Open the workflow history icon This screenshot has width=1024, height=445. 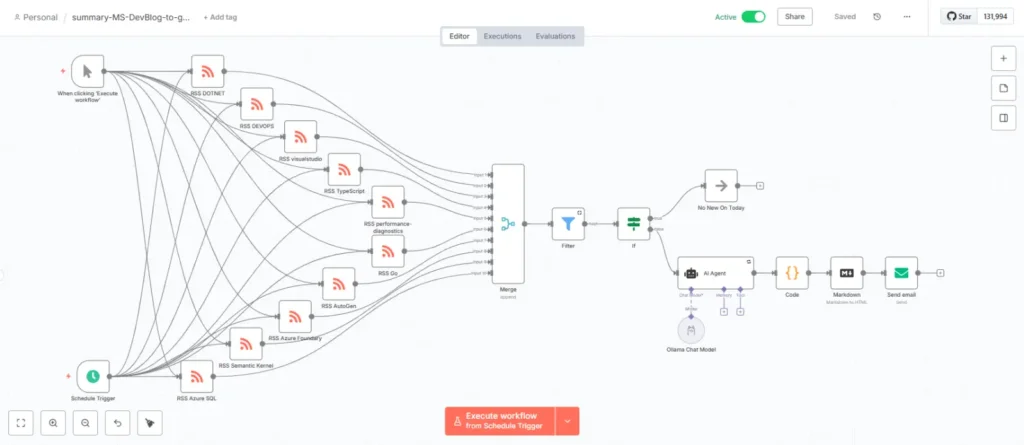tap(877, 17)
